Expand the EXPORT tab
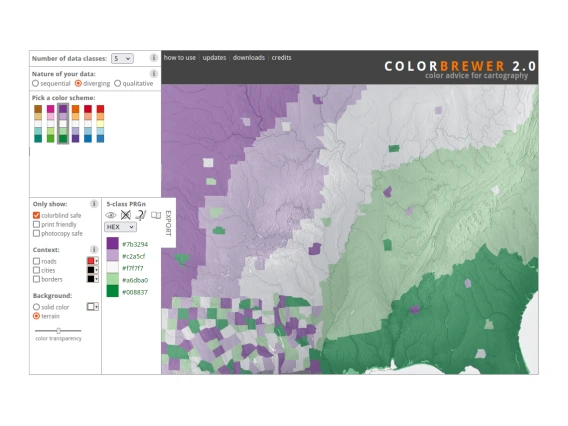 [168, 223]
